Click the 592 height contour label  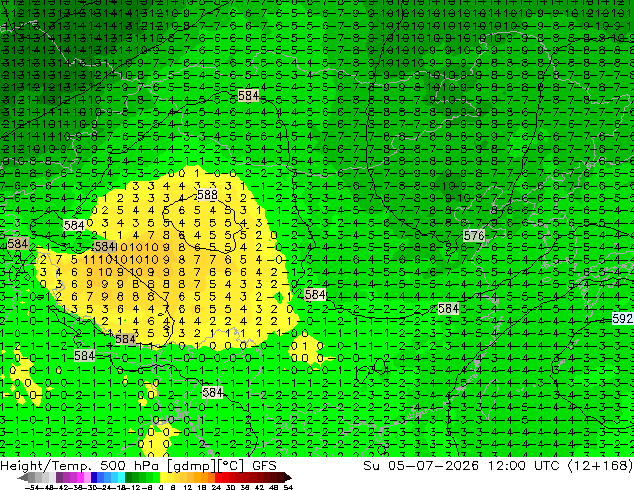click(622, 319)
